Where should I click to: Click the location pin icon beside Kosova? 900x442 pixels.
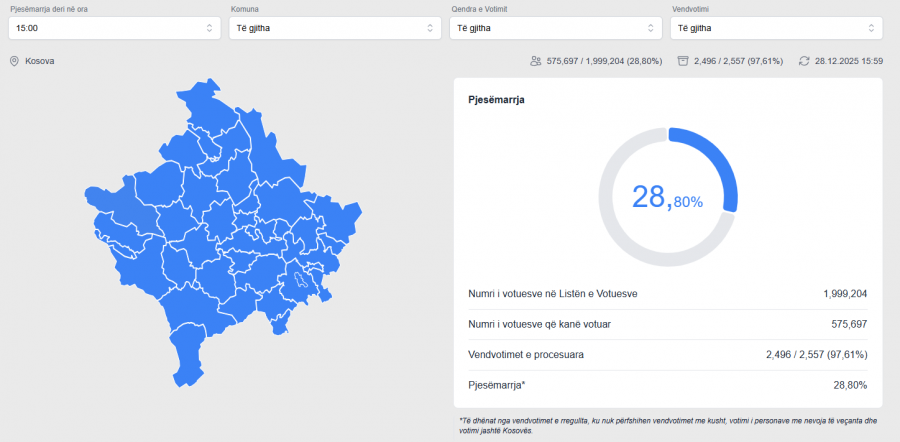tap(14, 61)
